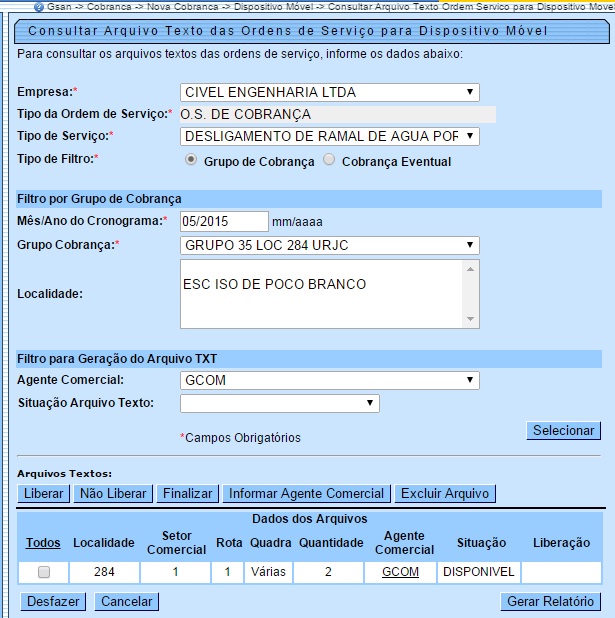The height and width of the screenshot is (618, 615).
Task: Select the Grupo de Cobrança radio button
Action: pos(191,160)
